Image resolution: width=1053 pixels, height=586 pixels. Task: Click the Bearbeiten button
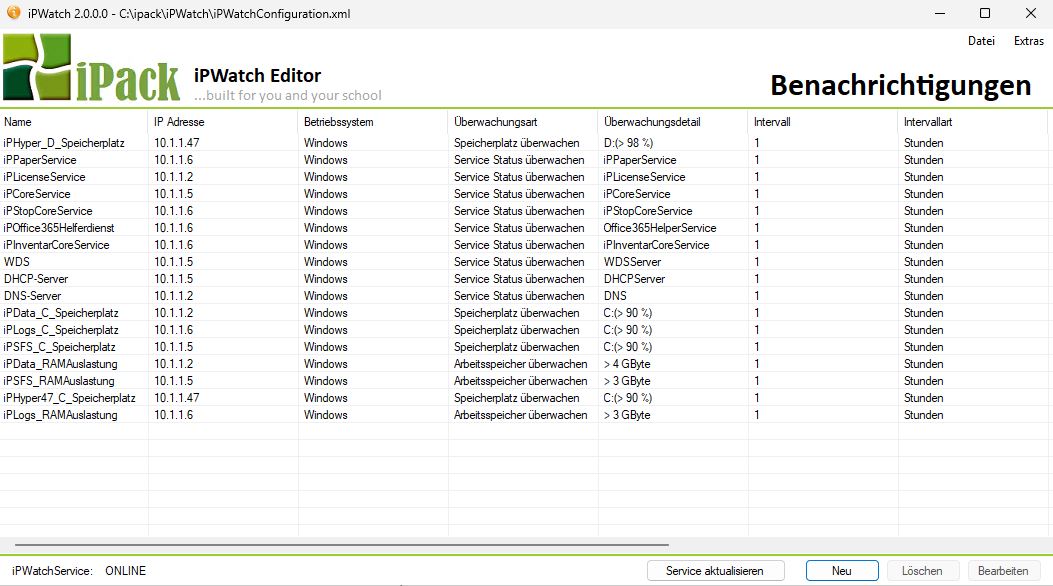coord(1002,571)
